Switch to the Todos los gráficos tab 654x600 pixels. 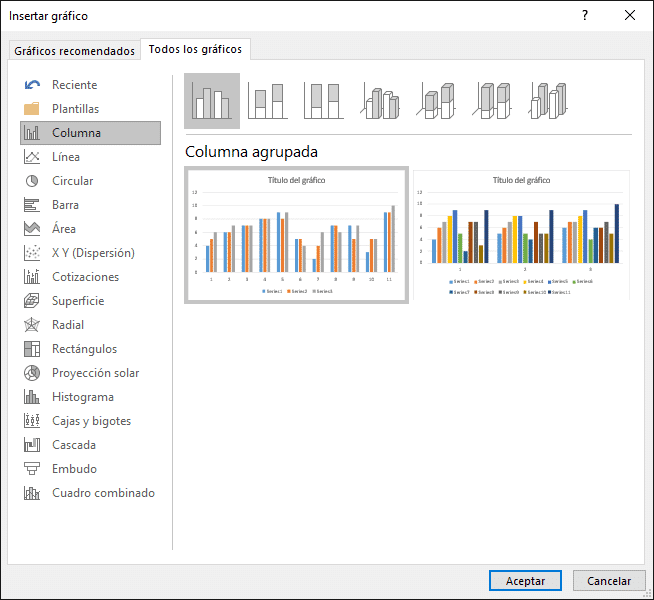tap(195, 49)
